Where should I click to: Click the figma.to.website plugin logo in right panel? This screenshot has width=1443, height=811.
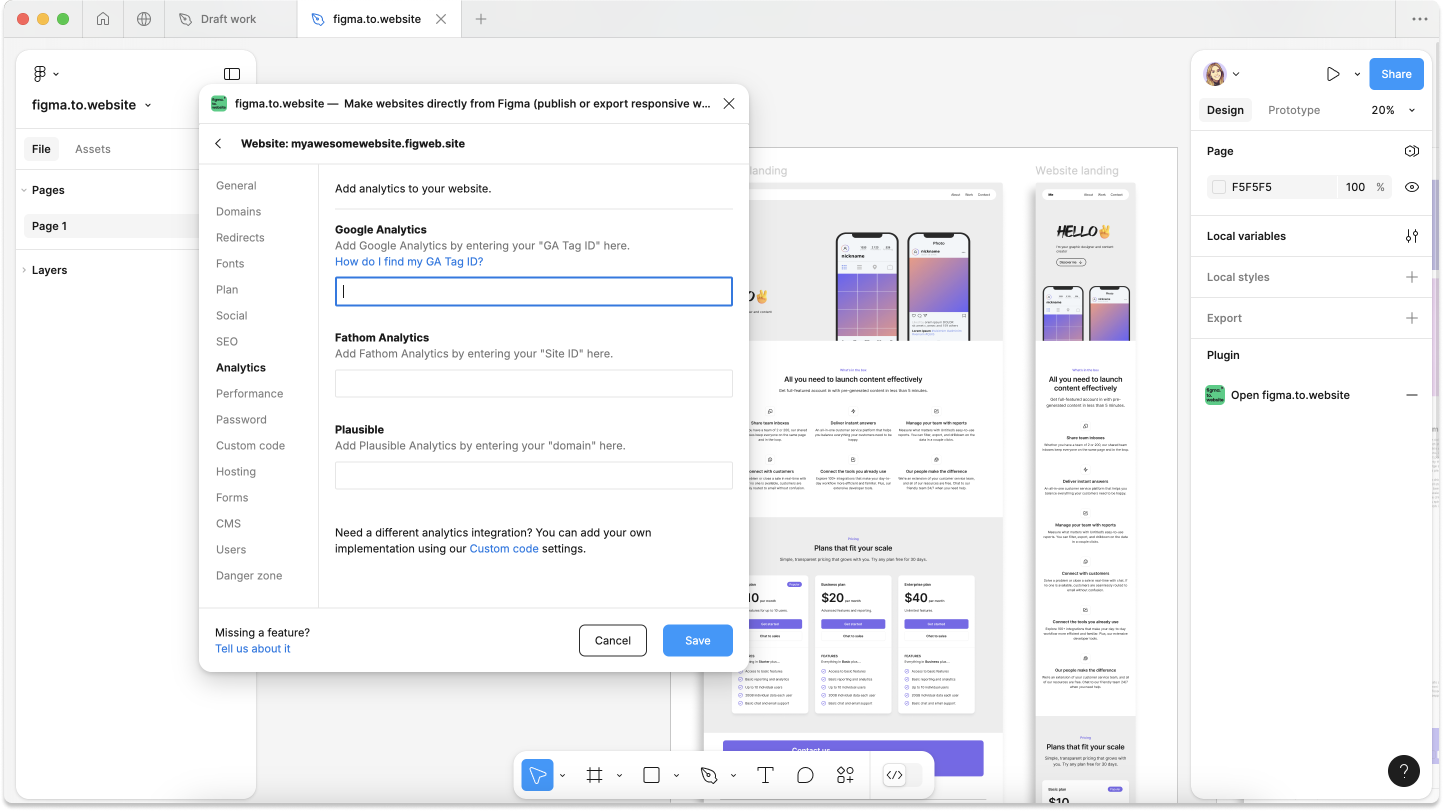[1215, 395]
